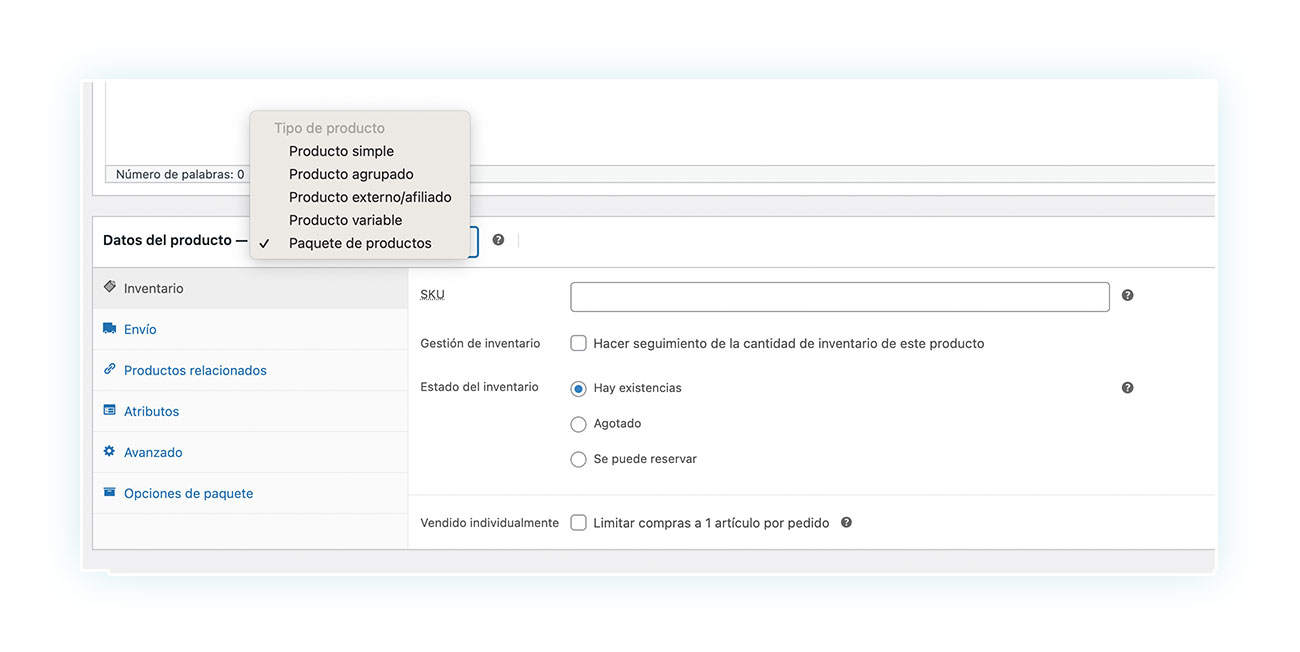This screenshot has width=1300, height=652.
Task: Click the Avanzado gear icon
Action: (x=110, y=451)
